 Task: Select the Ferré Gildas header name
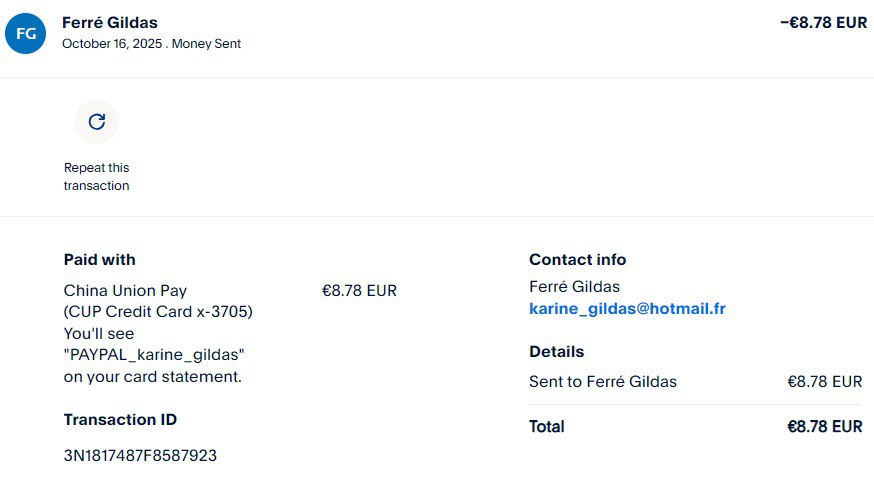point(110,23)
